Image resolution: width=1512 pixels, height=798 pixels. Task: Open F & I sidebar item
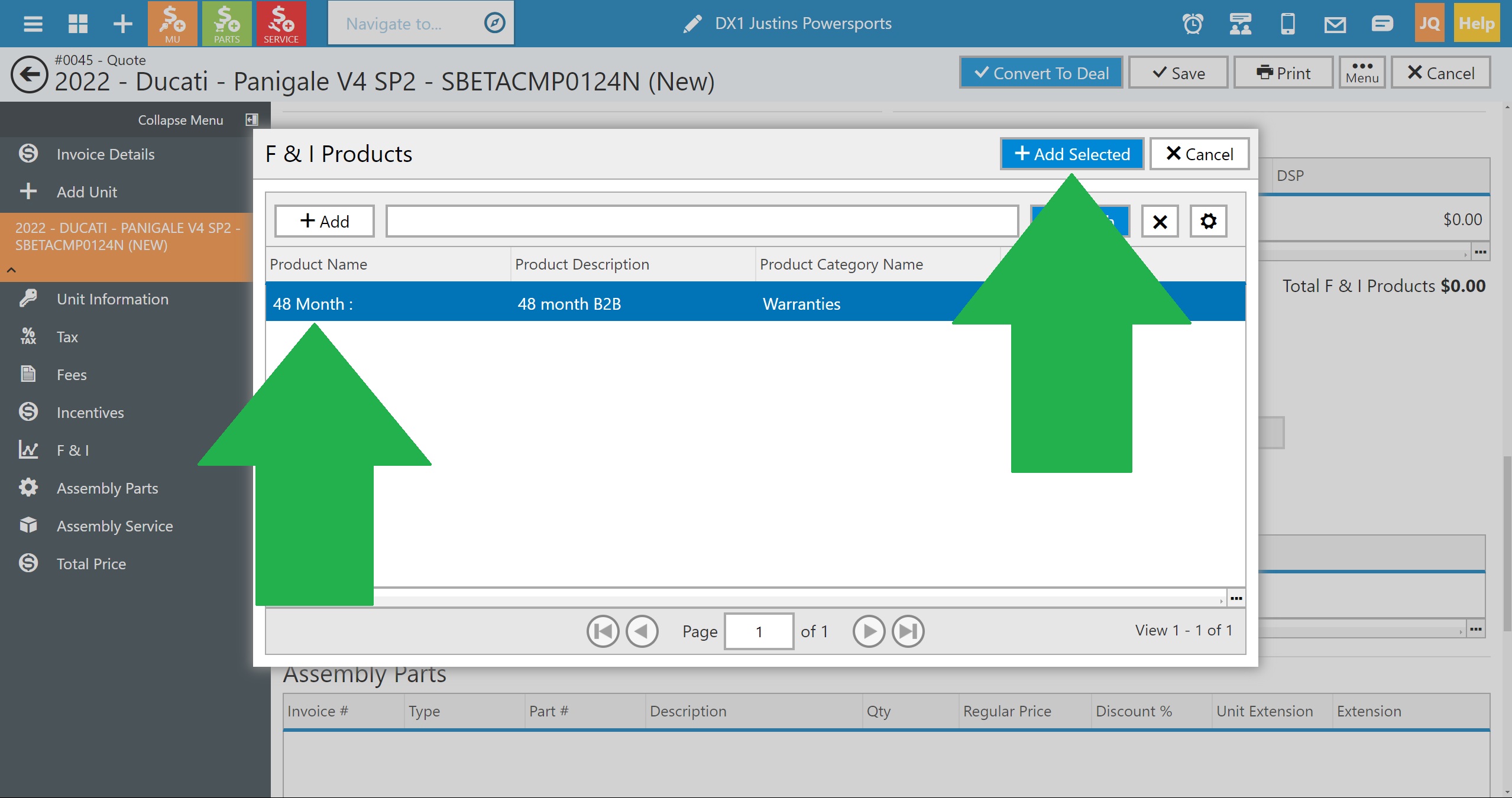[x=73, y=450]
